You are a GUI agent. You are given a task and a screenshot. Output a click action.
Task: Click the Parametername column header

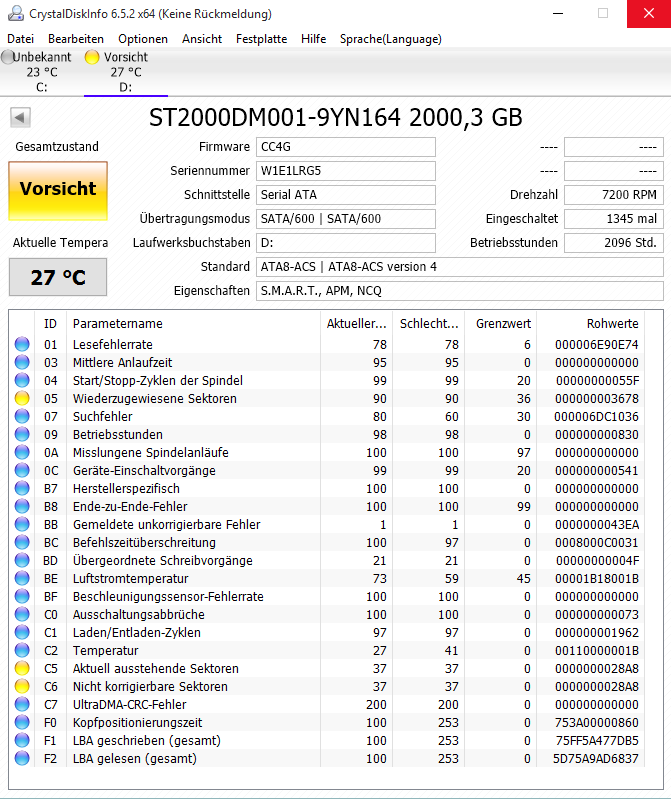pos(193,324)
